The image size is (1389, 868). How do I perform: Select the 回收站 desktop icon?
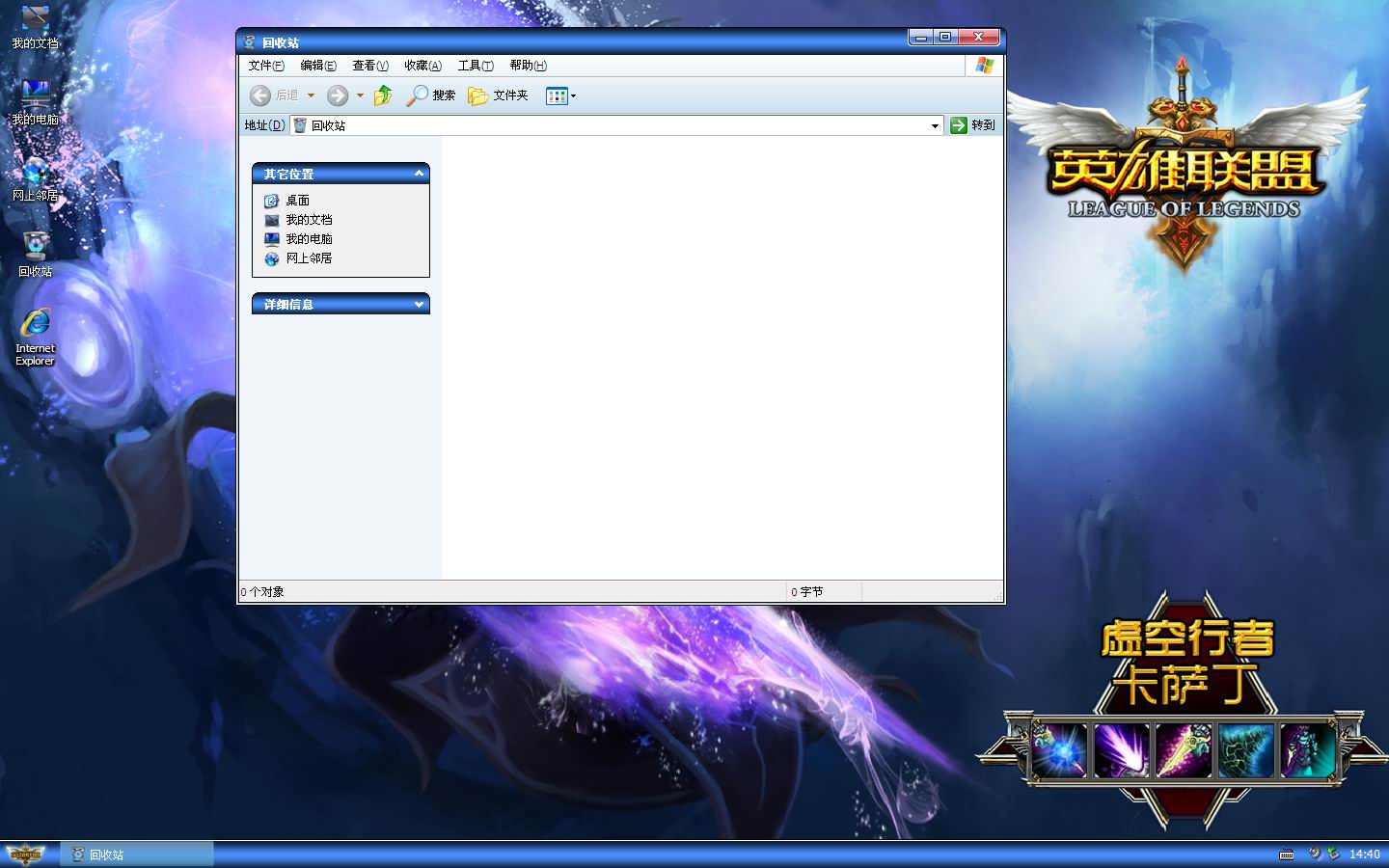[x=35, y=255]
